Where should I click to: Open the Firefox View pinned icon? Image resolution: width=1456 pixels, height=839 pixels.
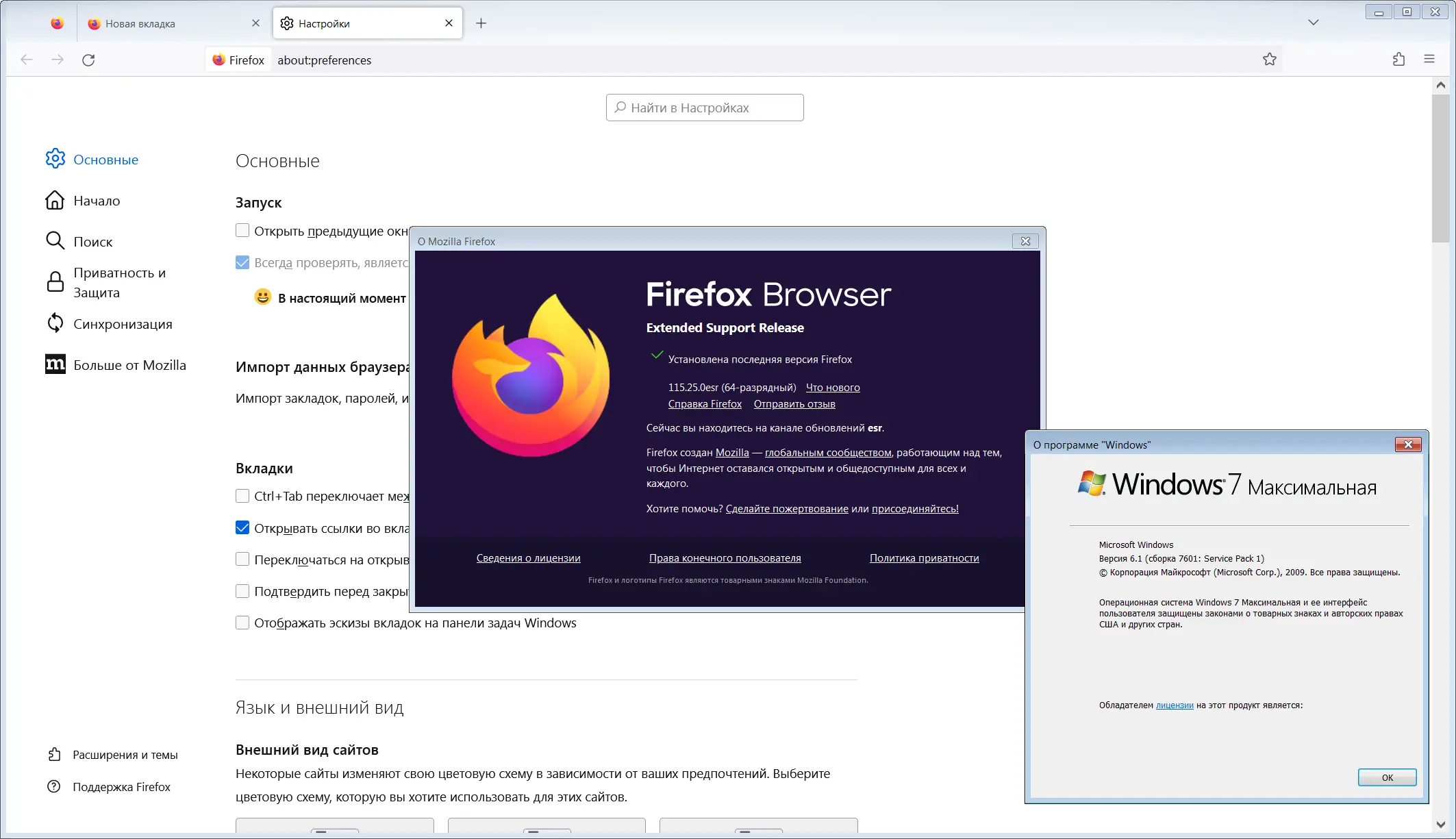[x=58, y=23]
